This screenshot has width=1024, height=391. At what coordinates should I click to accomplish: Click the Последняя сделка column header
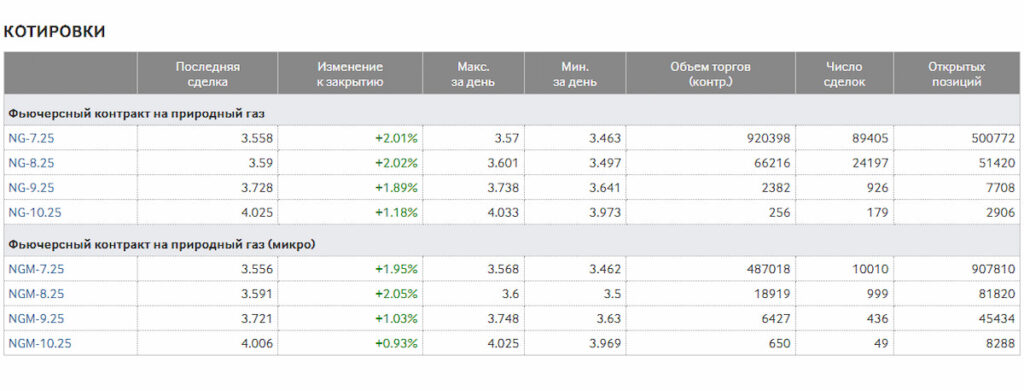coord(208,74)
